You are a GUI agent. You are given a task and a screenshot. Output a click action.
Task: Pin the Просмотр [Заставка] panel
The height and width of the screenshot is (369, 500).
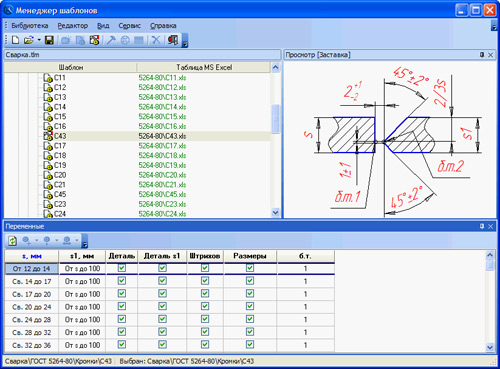[x=482, y=55]
